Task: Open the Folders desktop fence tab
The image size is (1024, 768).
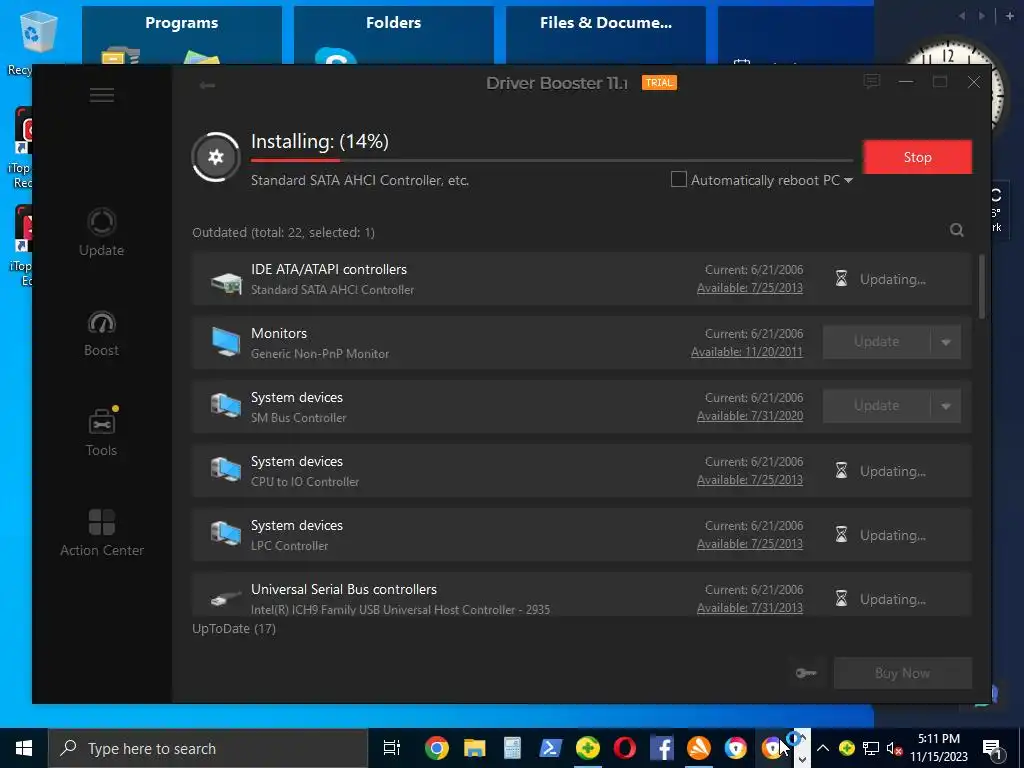Action: (393, 23)
